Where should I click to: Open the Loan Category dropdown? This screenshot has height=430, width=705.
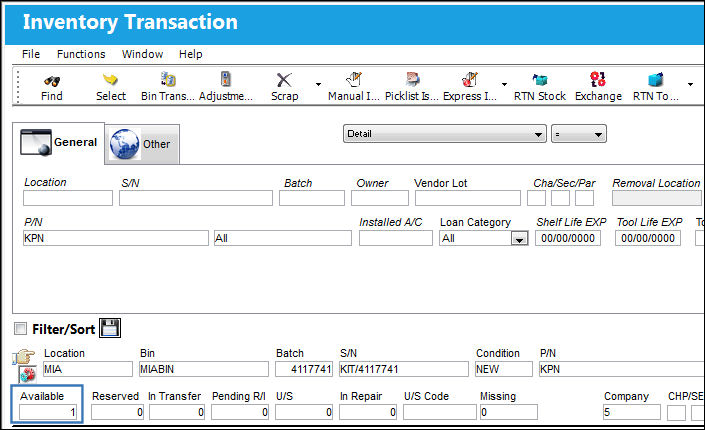pos(519,239)
